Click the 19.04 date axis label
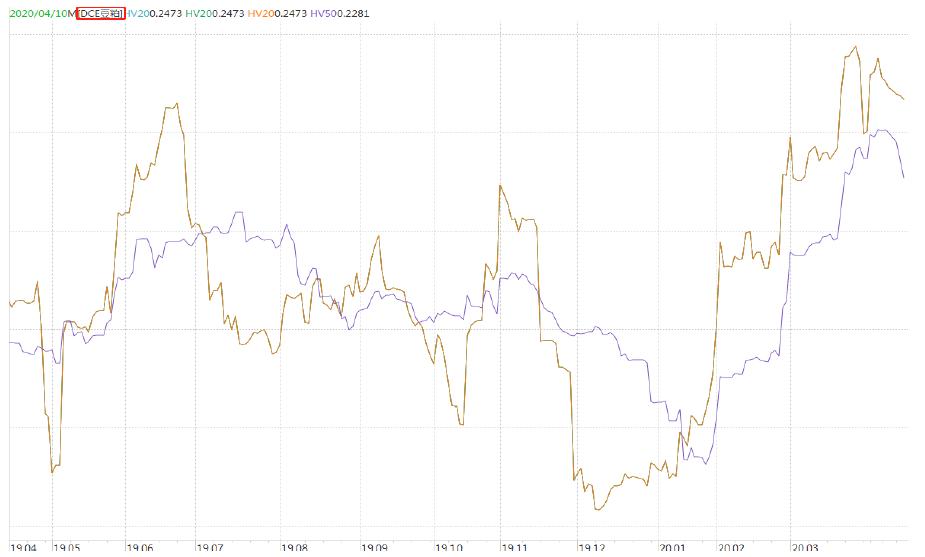This screenshot has height=557, width=925. click(22, 548)
